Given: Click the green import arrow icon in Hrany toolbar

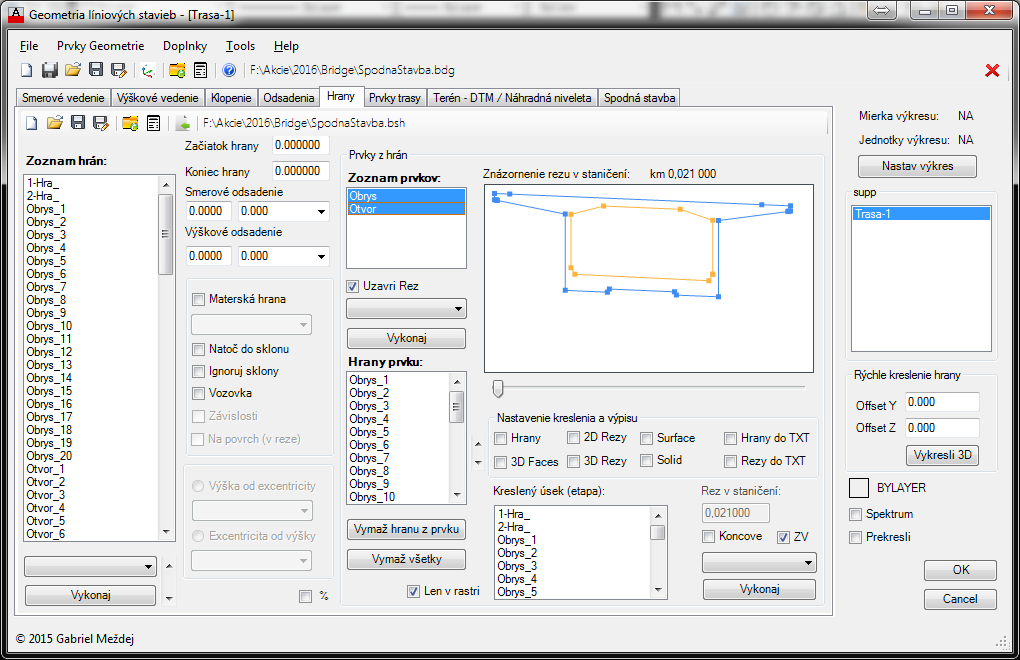Looking at the screenshot, I should (x=183, y=123).
